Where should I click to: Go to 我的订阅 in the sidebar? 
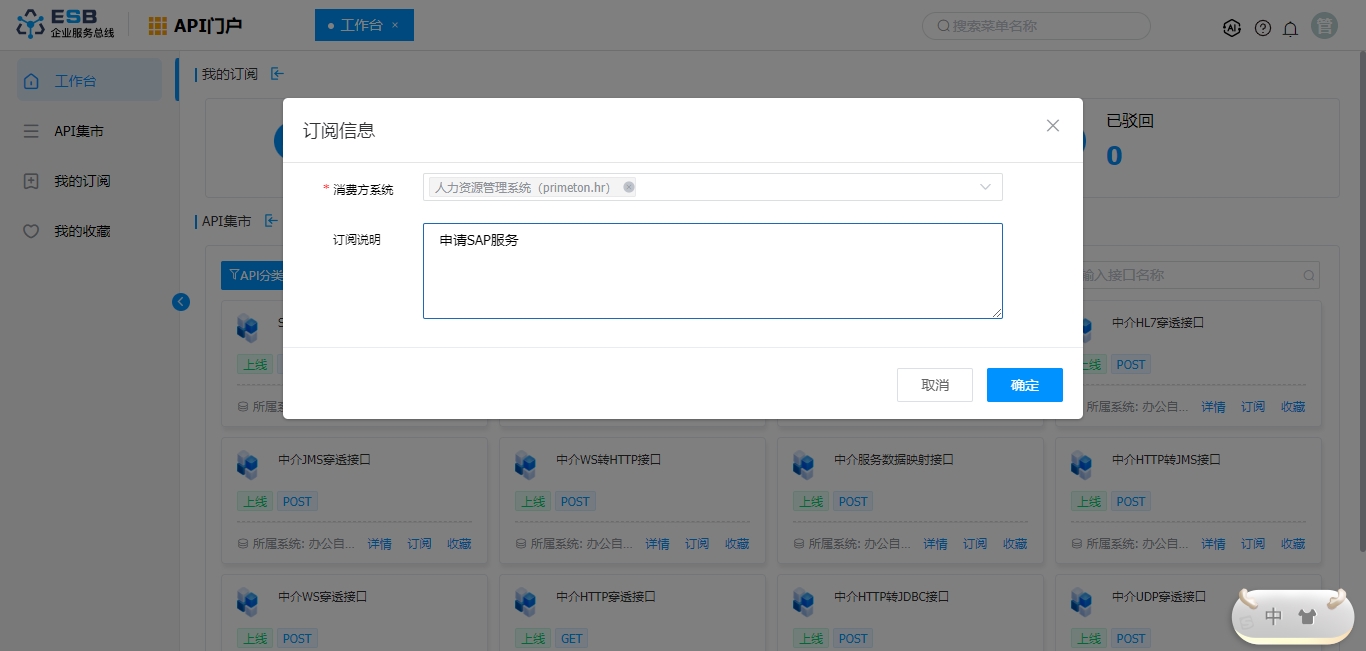[x=82, y=181]
